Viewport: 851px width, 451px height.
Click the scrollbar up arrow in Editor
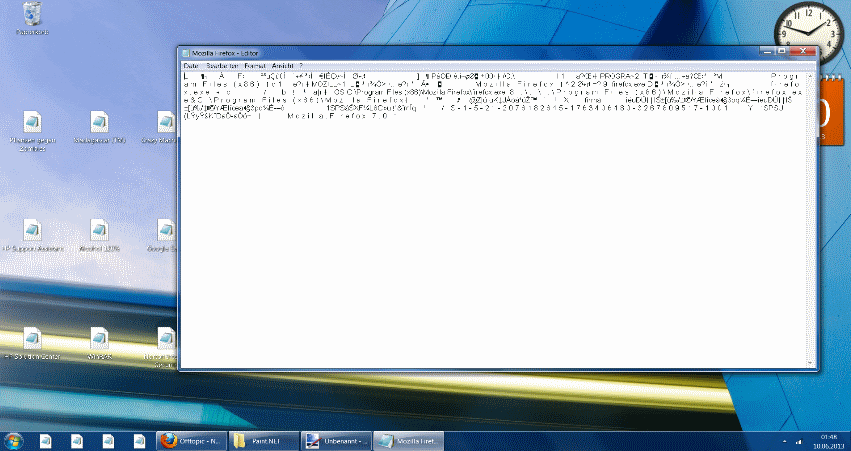[811, 76]
